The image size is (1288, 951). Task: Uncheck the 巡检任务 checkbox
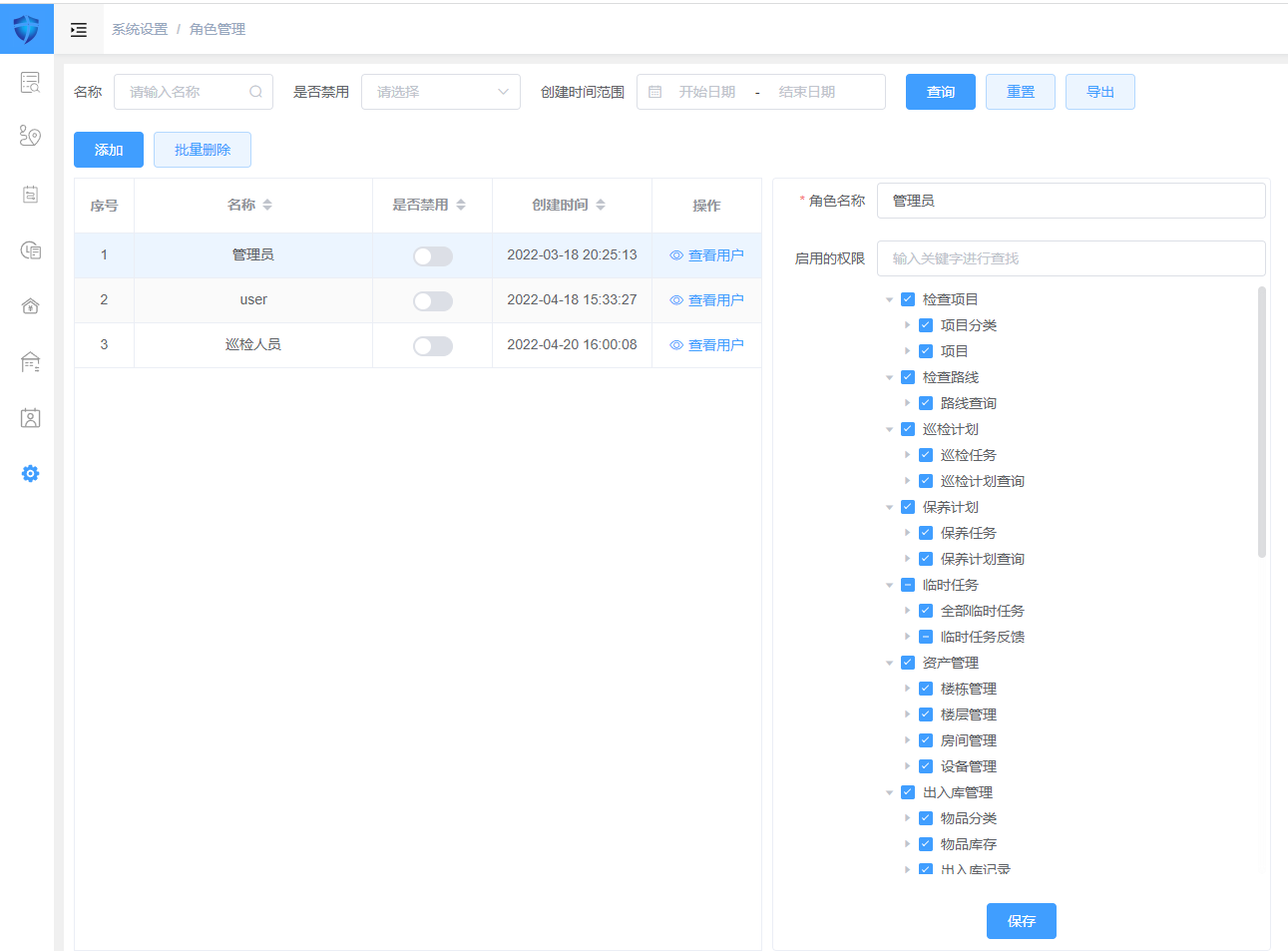tap(926, 455)
